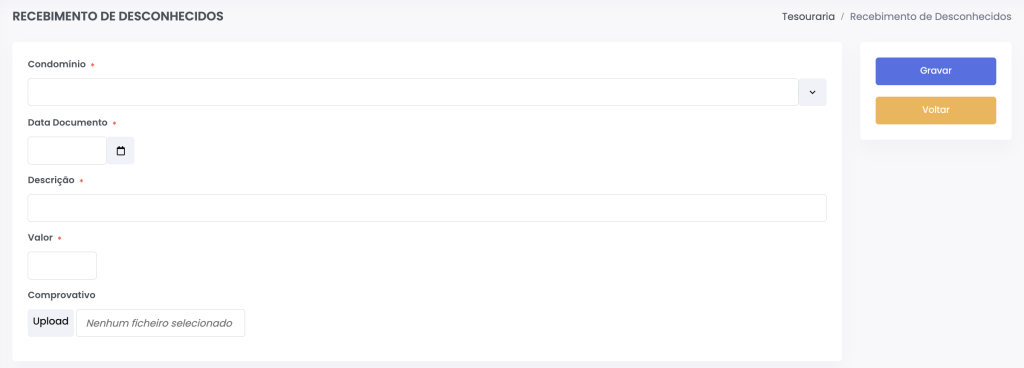Click the Descrição field label
The height and width of the screenshot is (368, 1024).
pyautogui.click(x=51, y=180)
